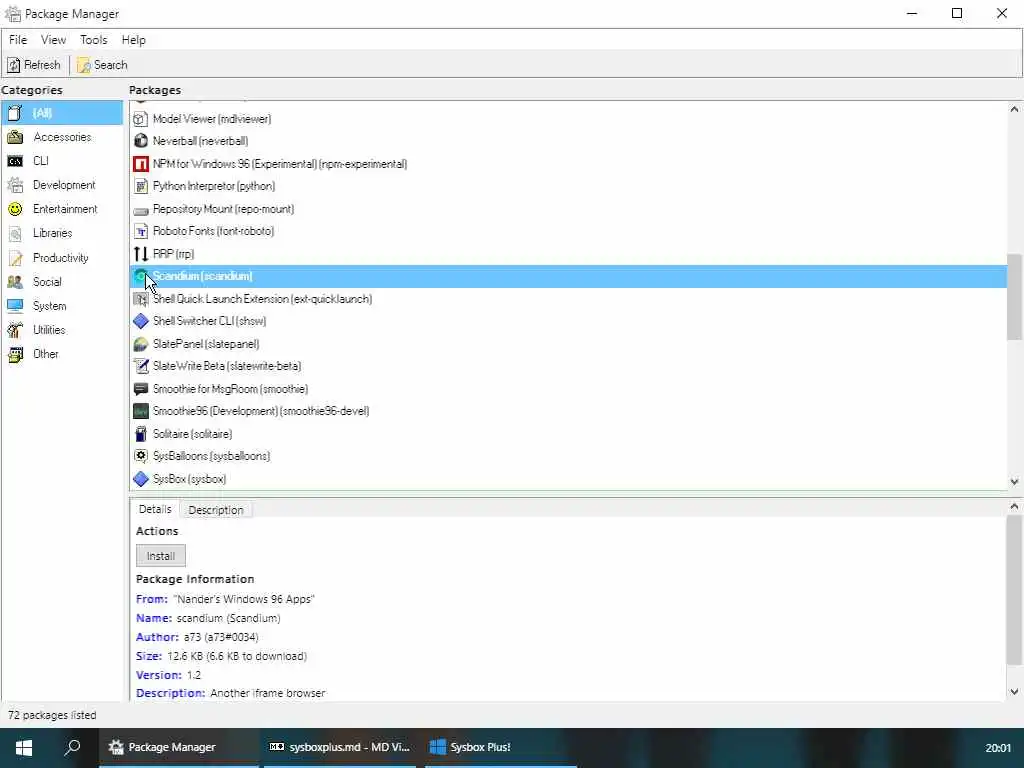Open the View menu

pyautogui.click(x=53, y=40)
